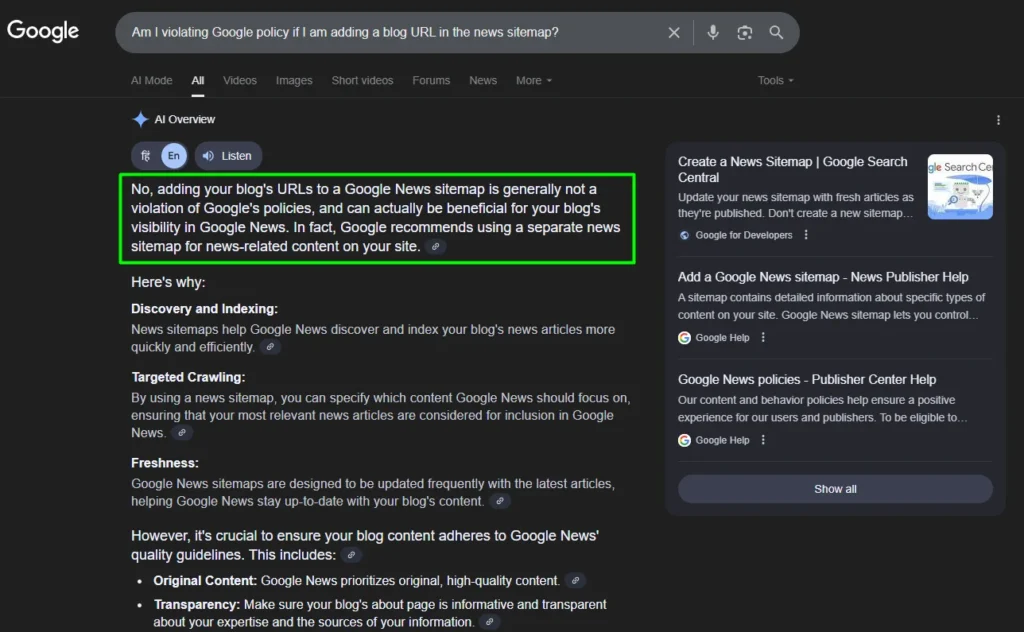Open source link icon after Freshness paragraph
Image resolution: width=1024 pixels, height=632 pixels.
coord(500,501)
